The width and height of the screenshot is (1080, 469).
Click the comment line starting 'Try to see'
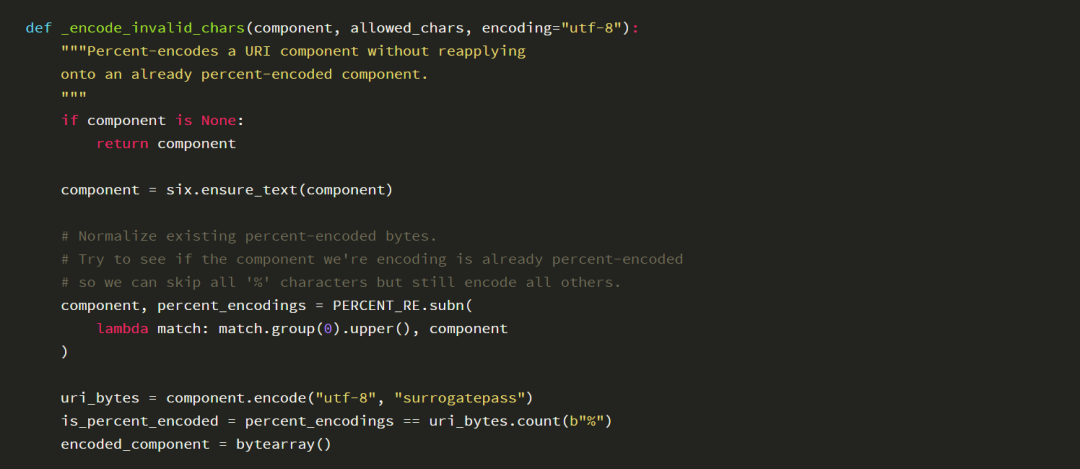pyautogui.click(x=372, y=260)
